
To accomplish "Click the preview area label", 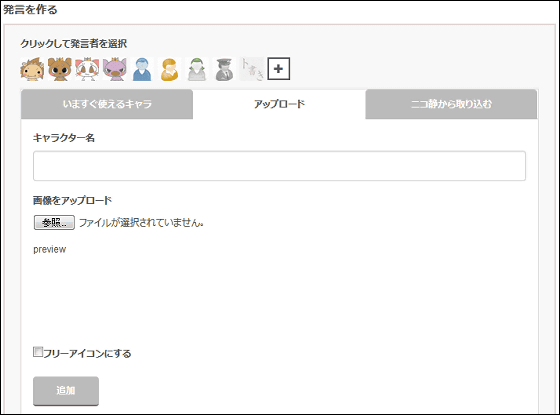I will click(50, 249).
